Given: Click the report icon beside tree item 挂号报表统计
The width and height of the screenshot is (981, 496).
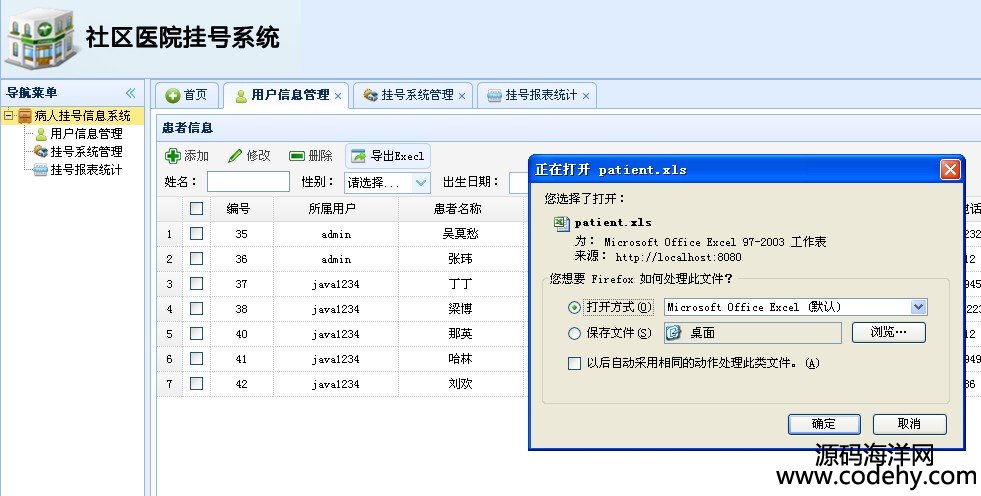Looking at the screenshot, I should click(x=41, y=170).
